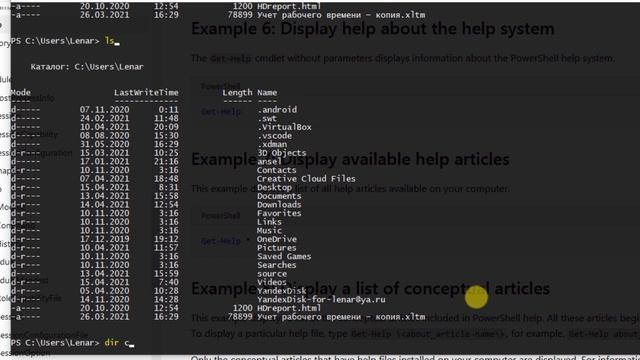Select the source folder entry
The image size is (640, 360).
tap(272, 274)
